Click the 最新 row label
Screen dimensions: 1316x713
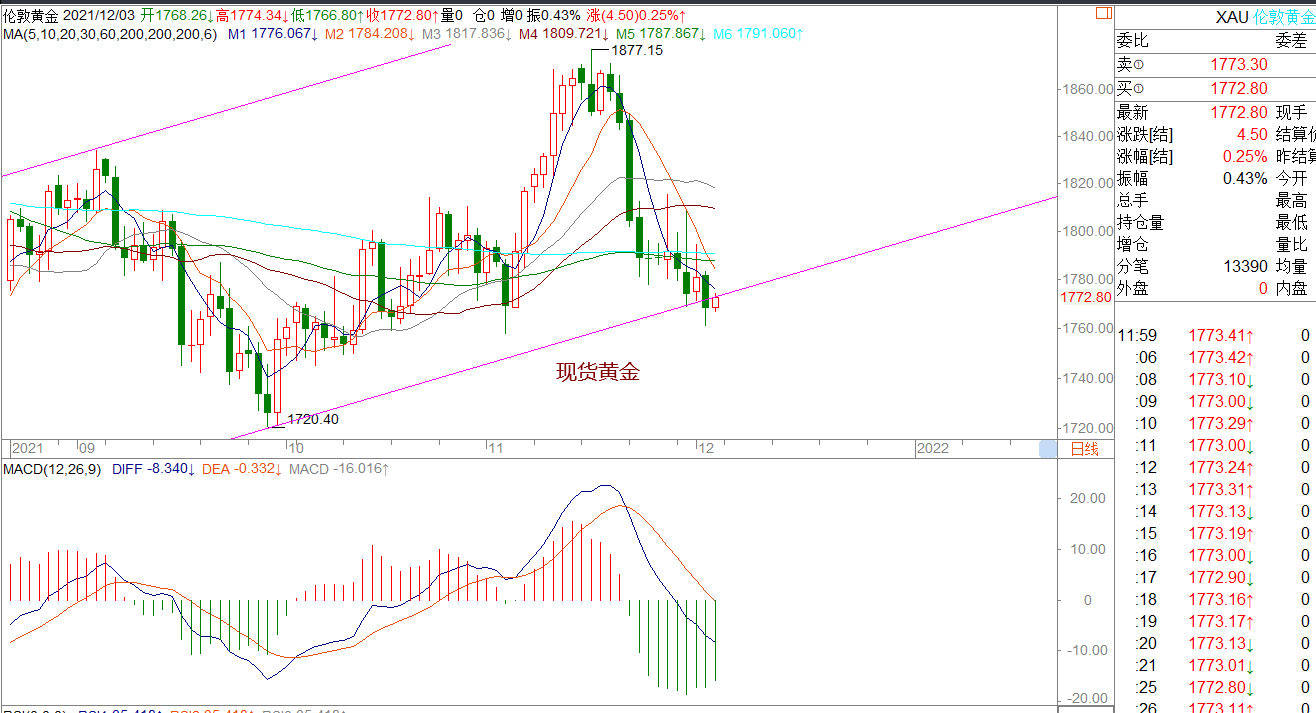pos(1133,112)
